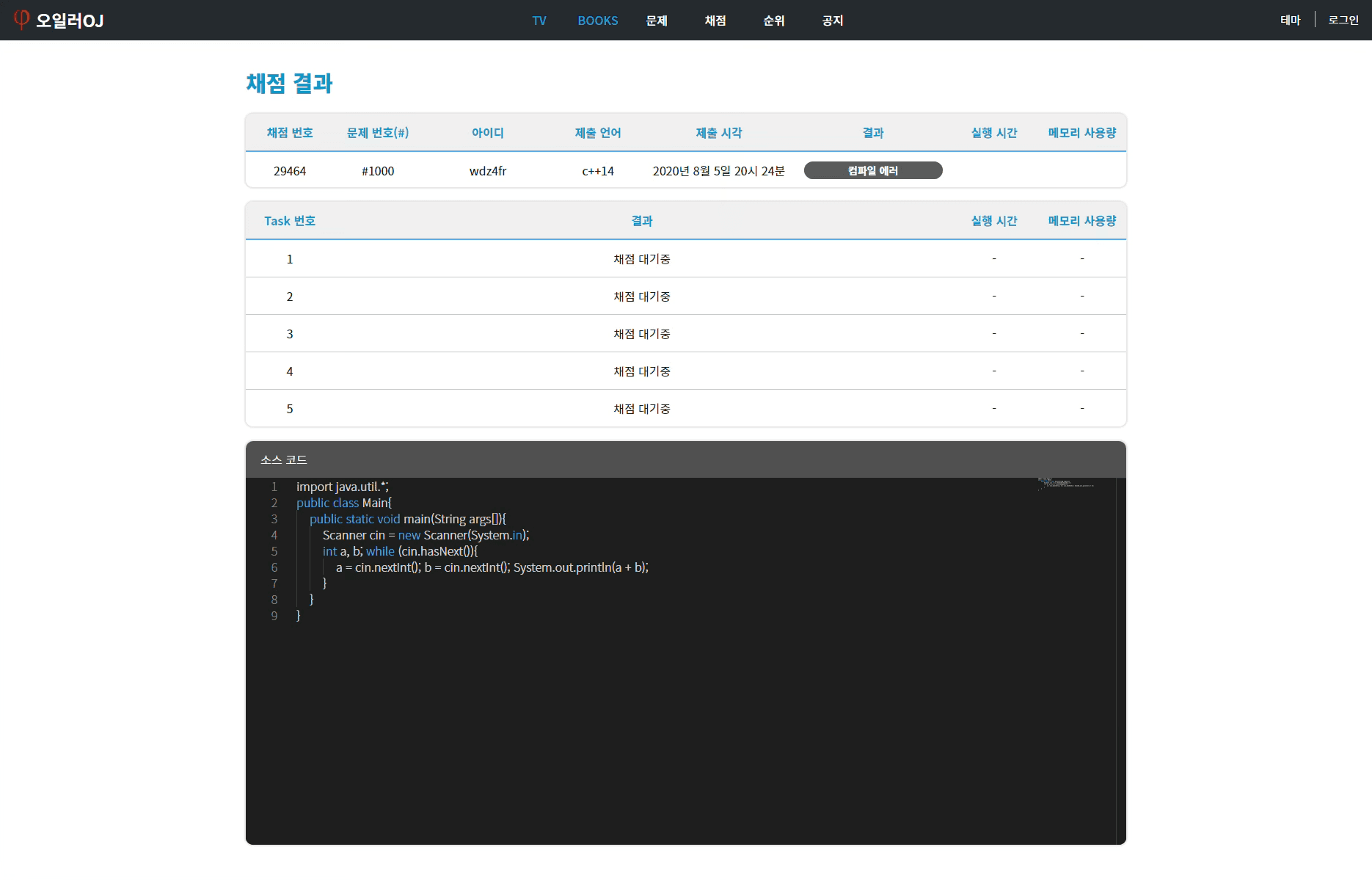Go to the 문제 page
This screenshot has height=880, width=1372.
tap(657, 21)
